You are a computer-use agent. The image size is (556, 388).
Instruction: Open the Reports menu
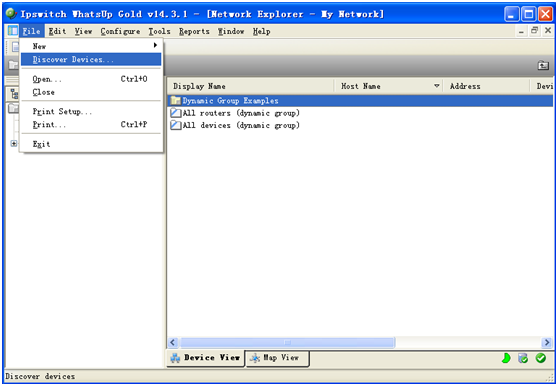[194, 31]
